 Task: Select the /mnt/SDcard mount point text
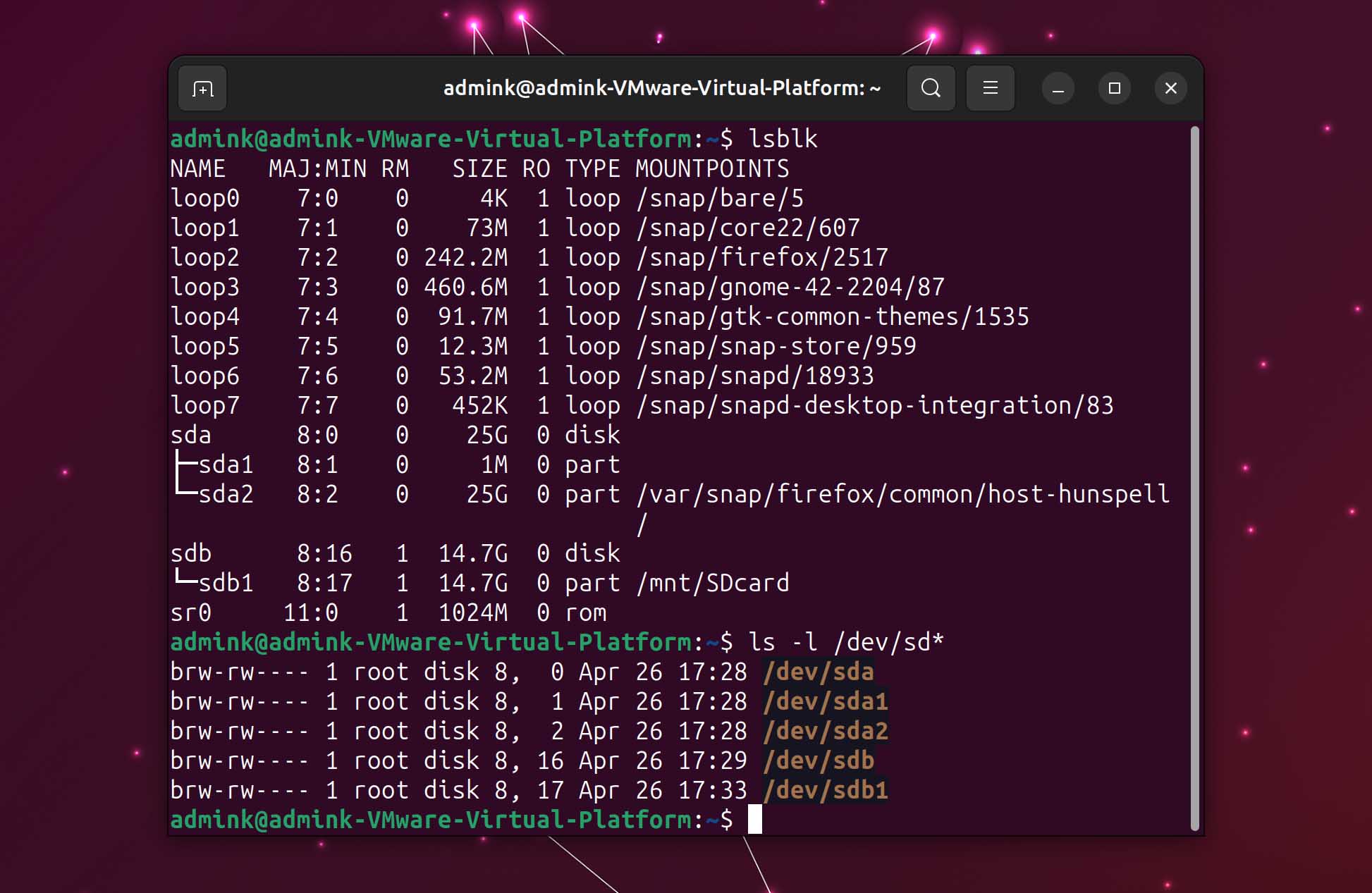(x=712, y=583)
